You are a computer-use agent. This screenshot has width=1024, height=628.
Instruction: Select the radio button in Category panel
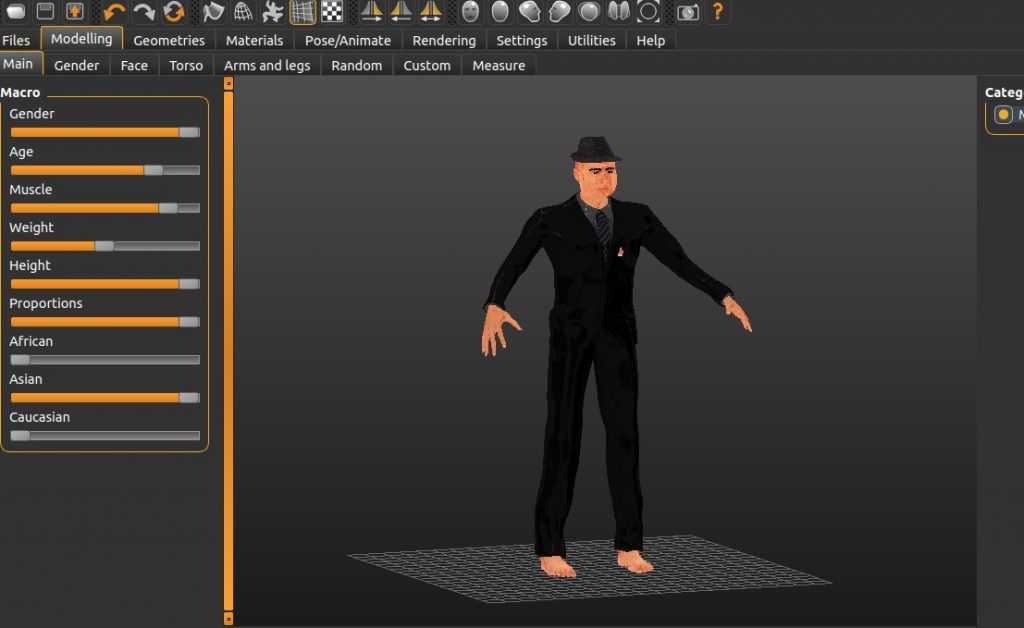pyautogui.click(x=1003, y=115)
